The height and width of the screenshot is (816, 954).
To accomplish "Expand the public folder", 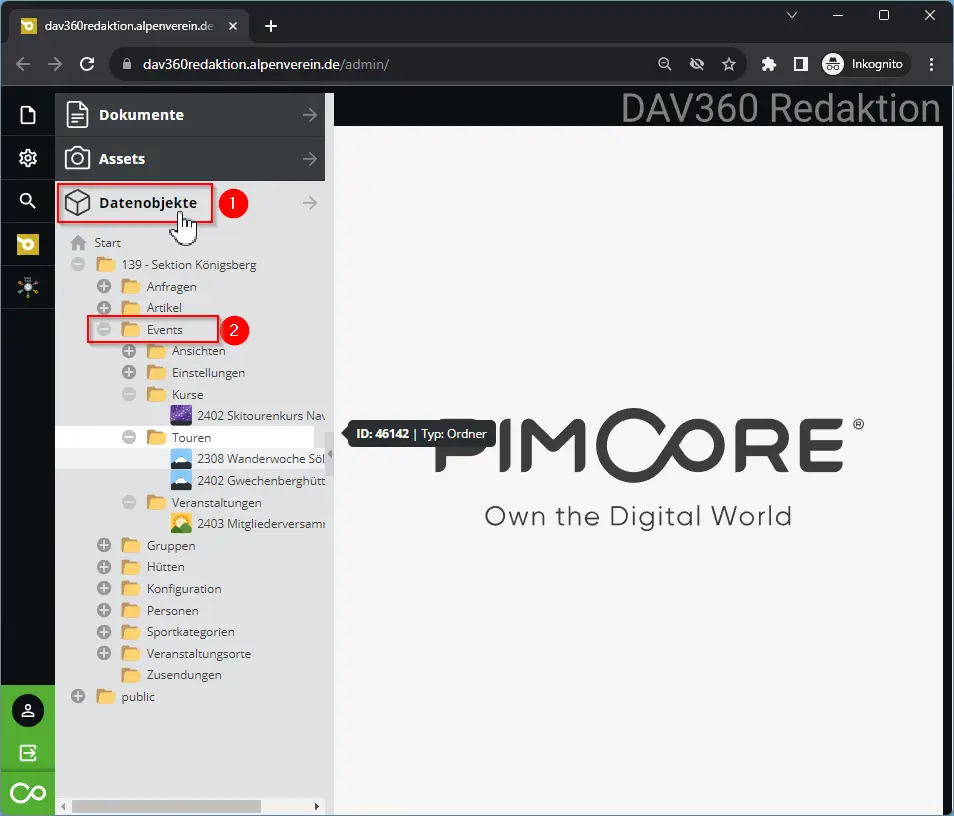I will [x=79, y=696].
